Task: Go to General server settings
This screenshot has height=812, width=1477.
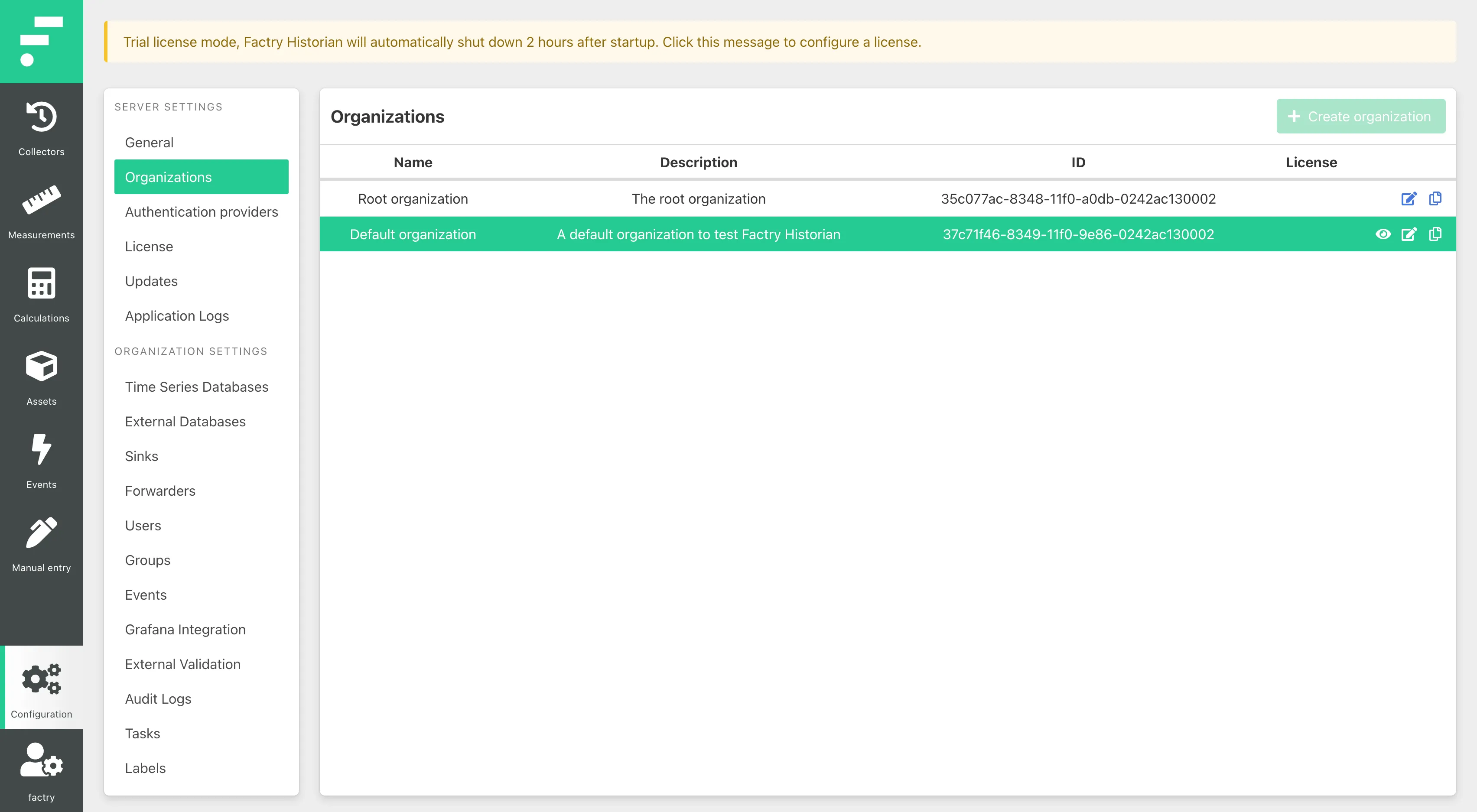Action: 201,142
